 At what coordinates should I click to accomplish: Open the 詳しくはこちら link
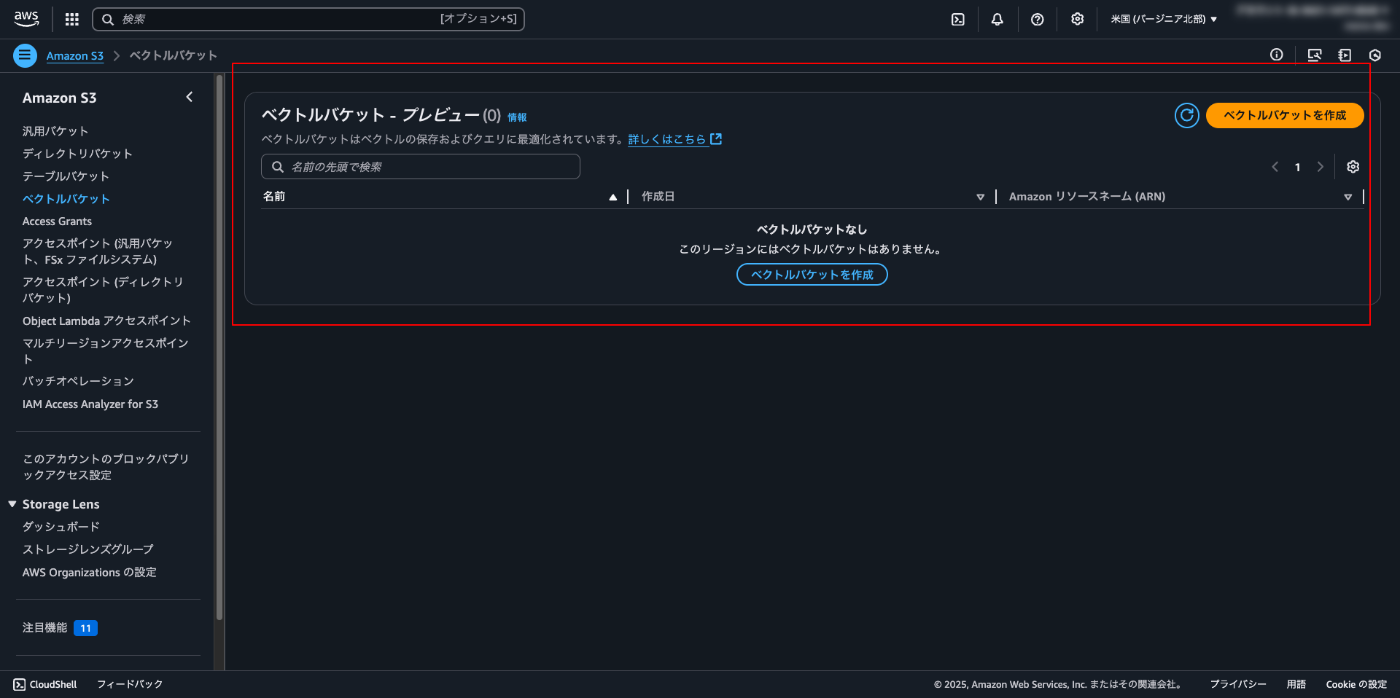coord(667,139)
